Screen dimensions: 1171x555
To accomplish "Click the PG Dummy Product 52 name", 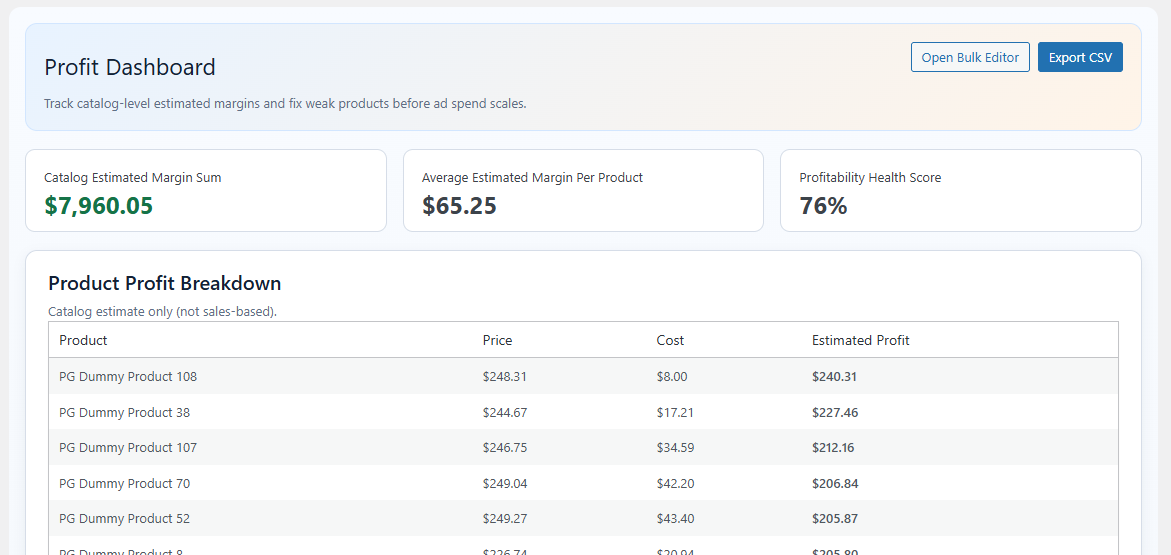I will click(124, 519).
